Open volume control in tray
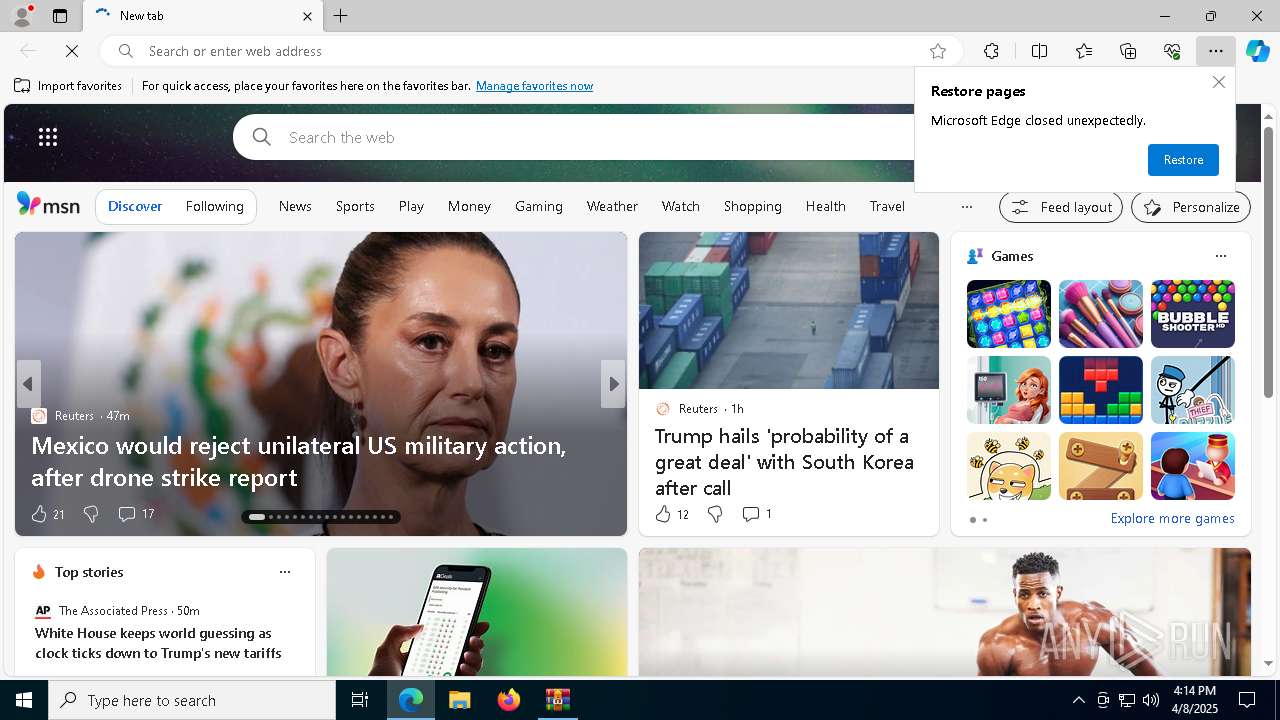This screenshot has height=720, width=1280. click(x=1150, y=700)
